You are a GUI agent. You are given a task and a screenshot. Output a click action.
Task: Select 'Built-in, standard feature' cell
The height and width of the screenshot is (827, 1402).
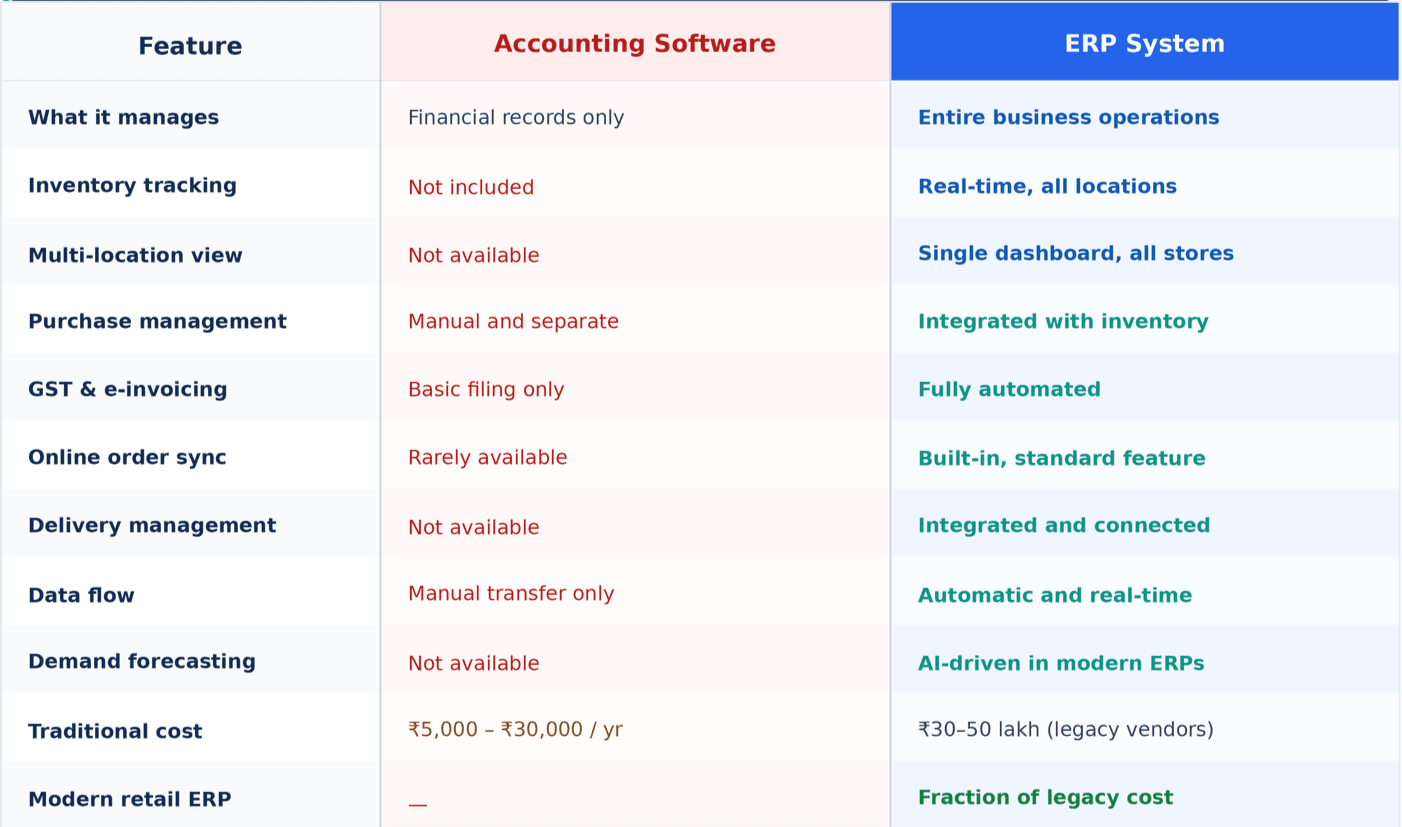[x=1061, y=459]
